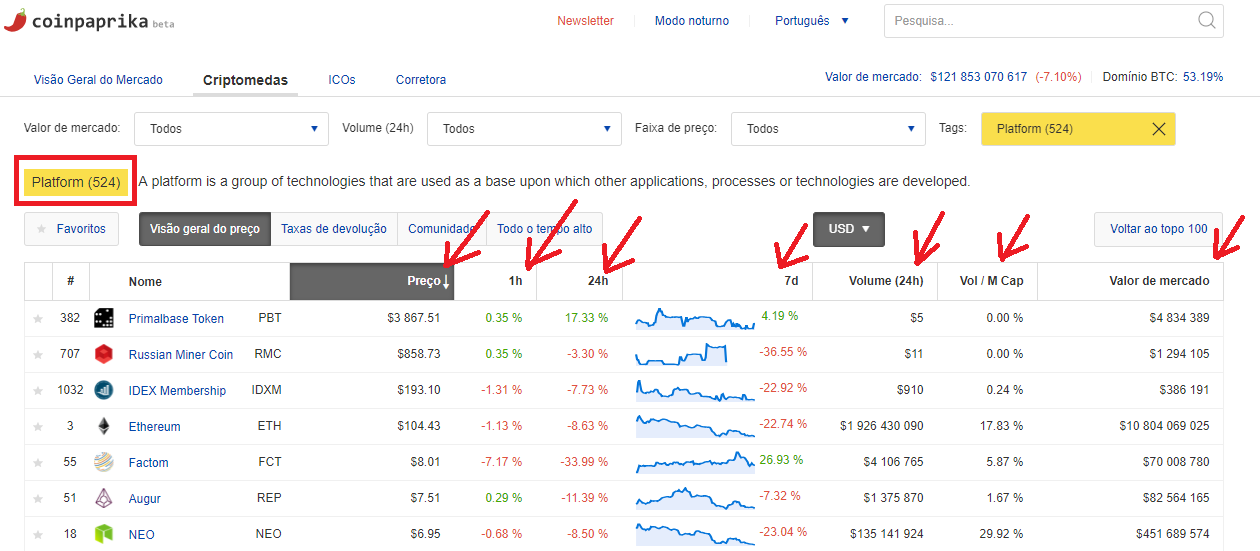1260x551 pixels.
Task: Sort by Volume (24h) column header
Action: tap(875, 281)
